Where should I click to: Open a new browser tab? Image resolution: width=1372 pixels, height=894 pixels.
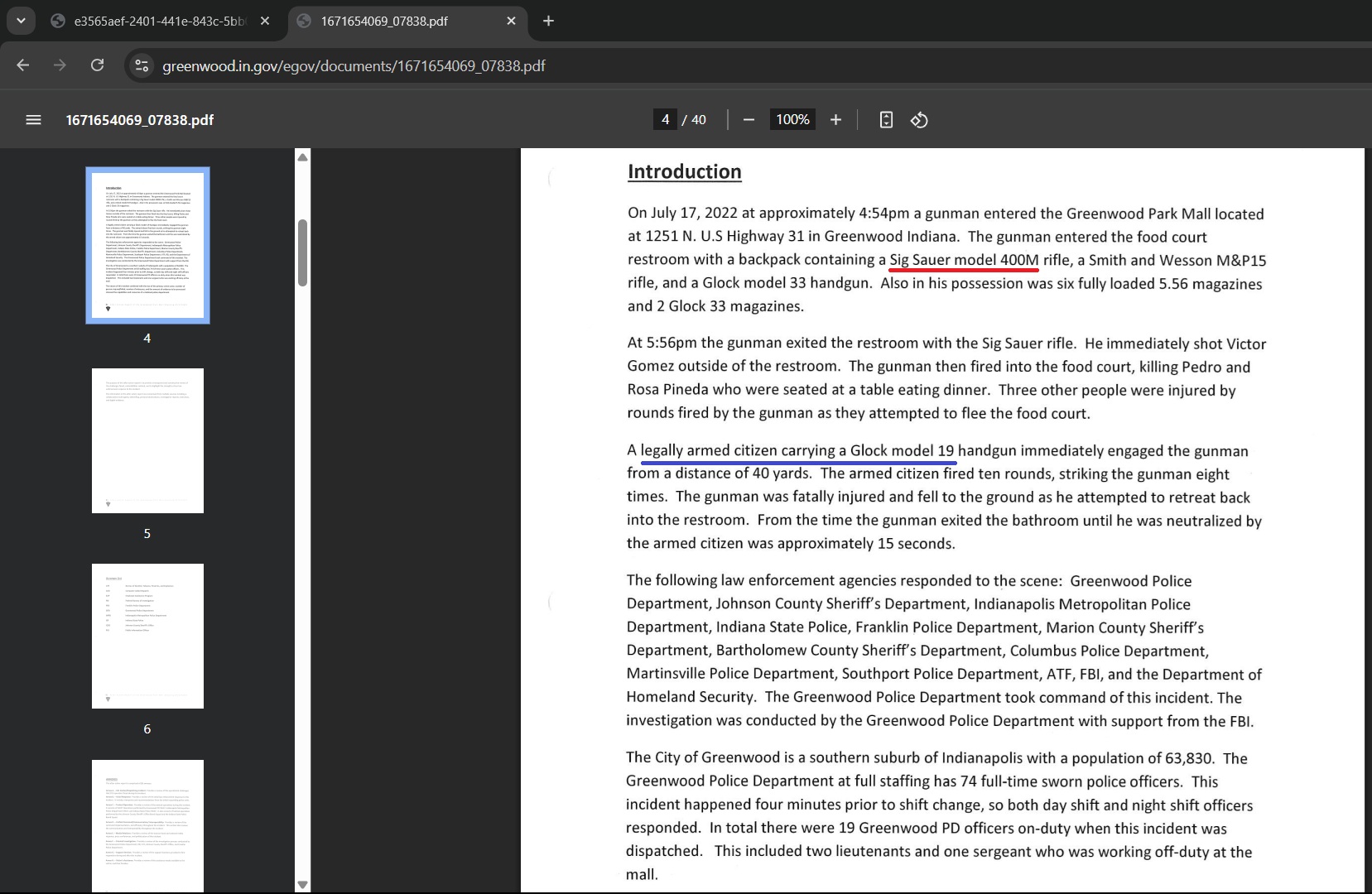coord(548,22)
